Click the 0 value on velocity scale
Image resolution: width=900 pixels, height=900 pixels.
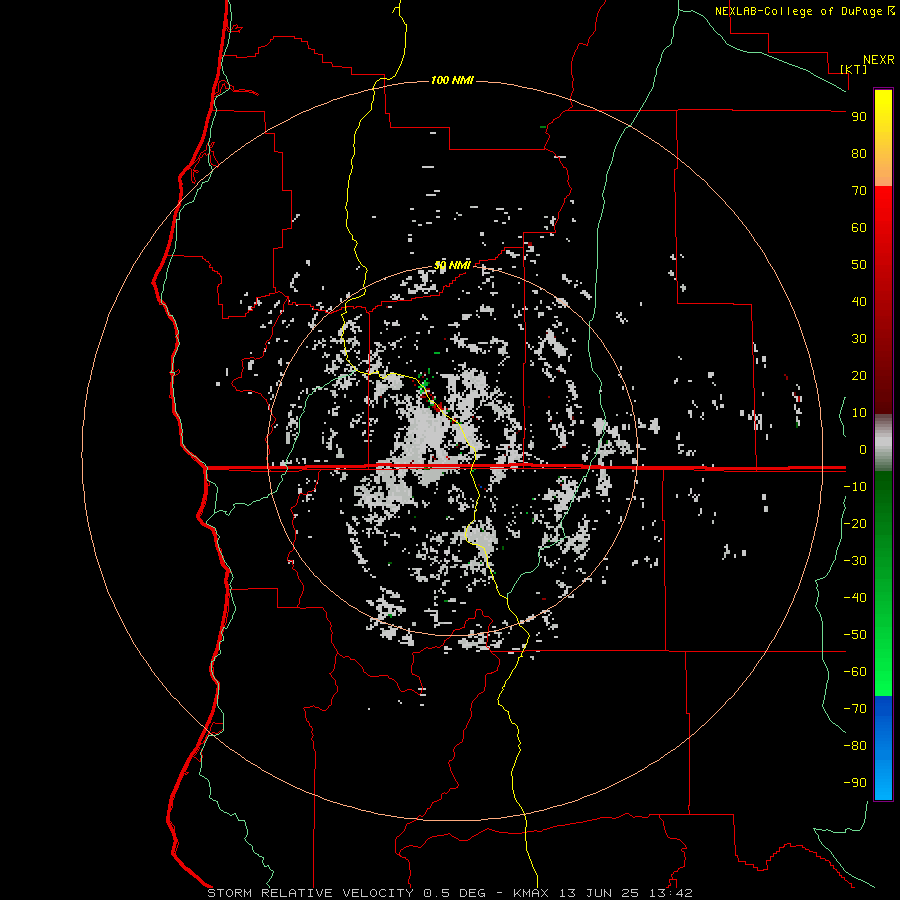[x=863, y=450]
